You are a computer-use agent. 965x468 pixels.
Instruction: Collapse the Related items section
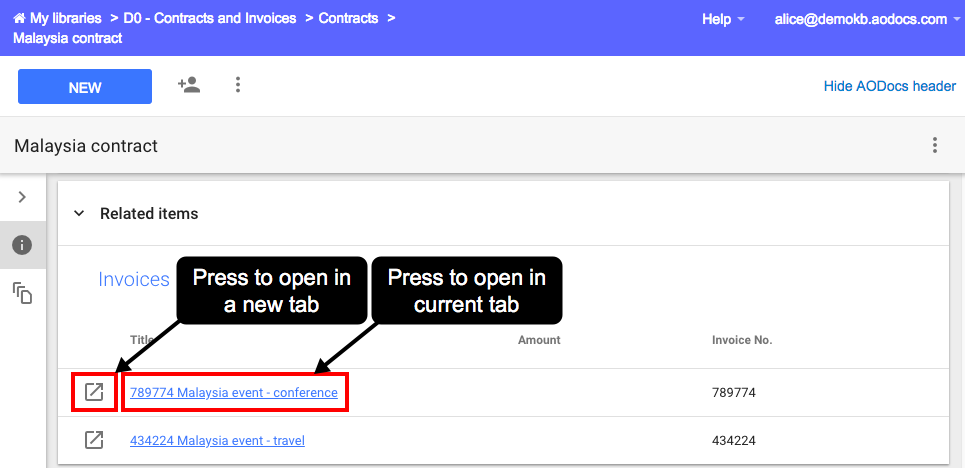click(x=79, y=214)
